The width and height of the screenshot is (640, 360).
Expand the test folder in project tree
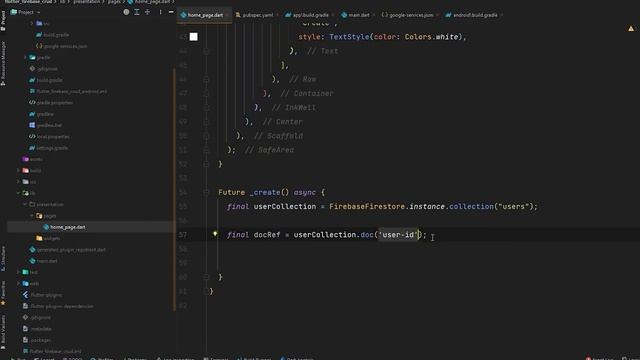[x=18, y=272]
